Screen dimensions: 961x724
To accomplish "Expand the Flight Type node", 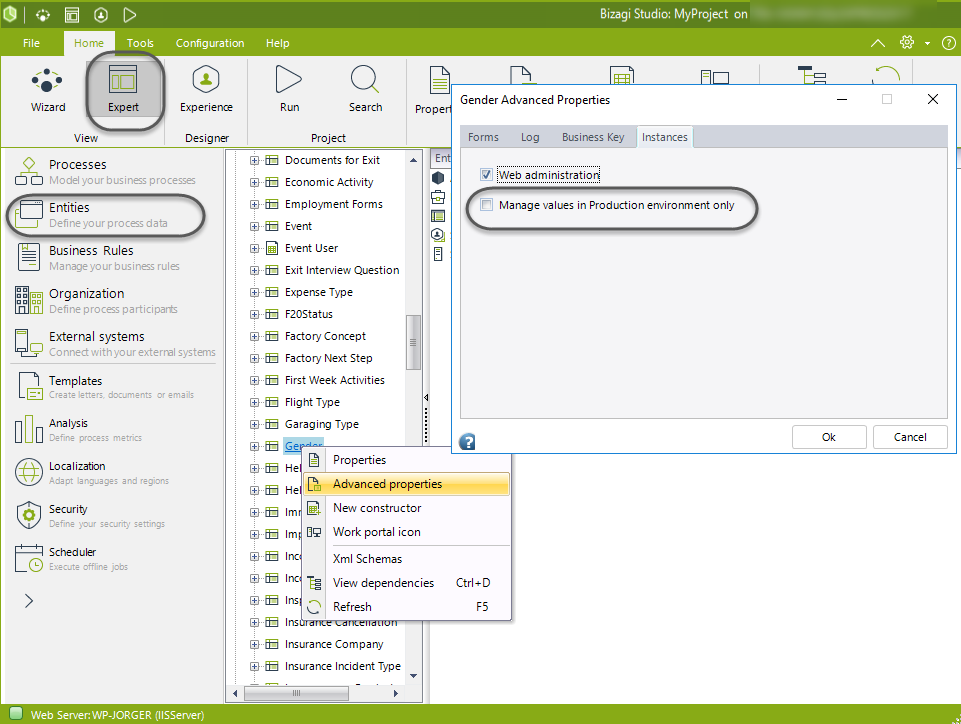I will [x=254, y=403].
